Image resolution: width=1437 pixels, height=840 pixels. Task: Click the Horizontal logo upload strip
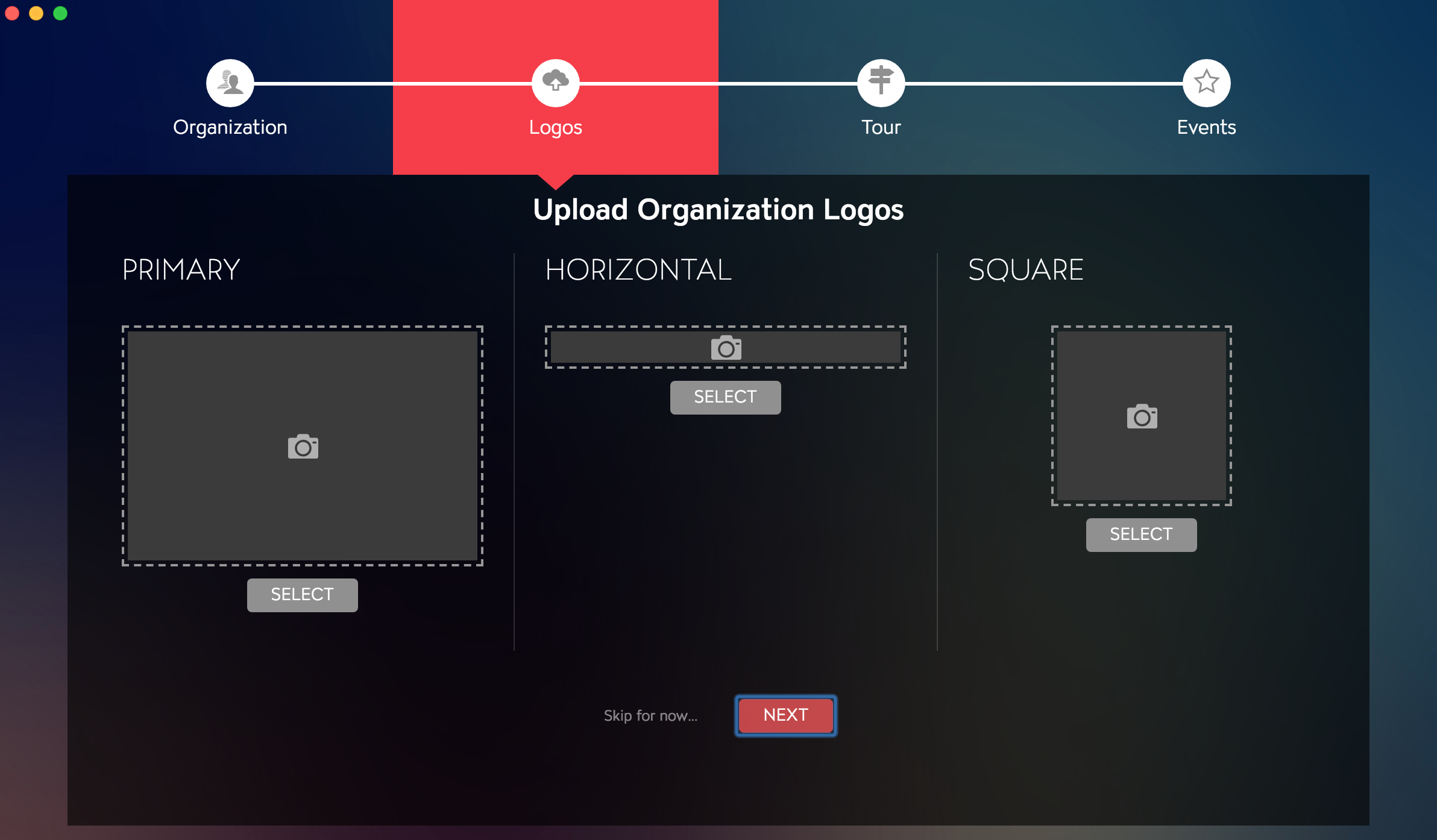(726, 347)
